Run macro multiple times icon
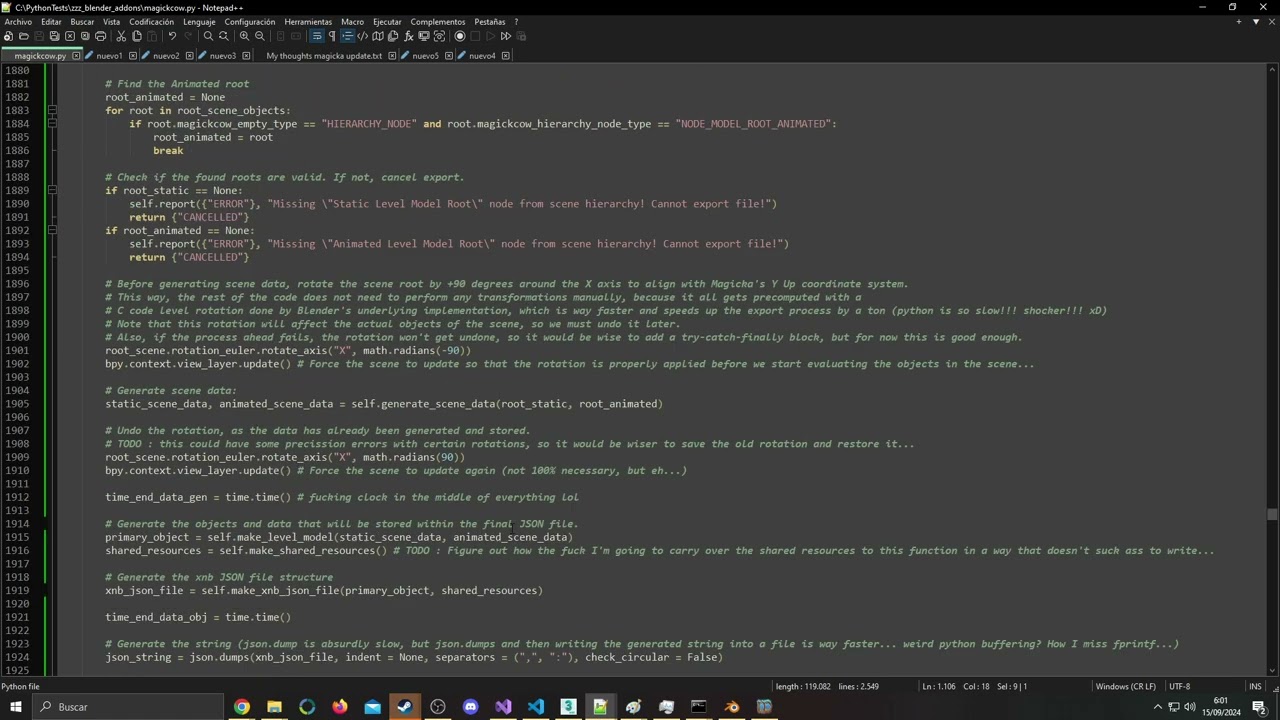This screenshot has width=1280, height=720. [506, 36]
